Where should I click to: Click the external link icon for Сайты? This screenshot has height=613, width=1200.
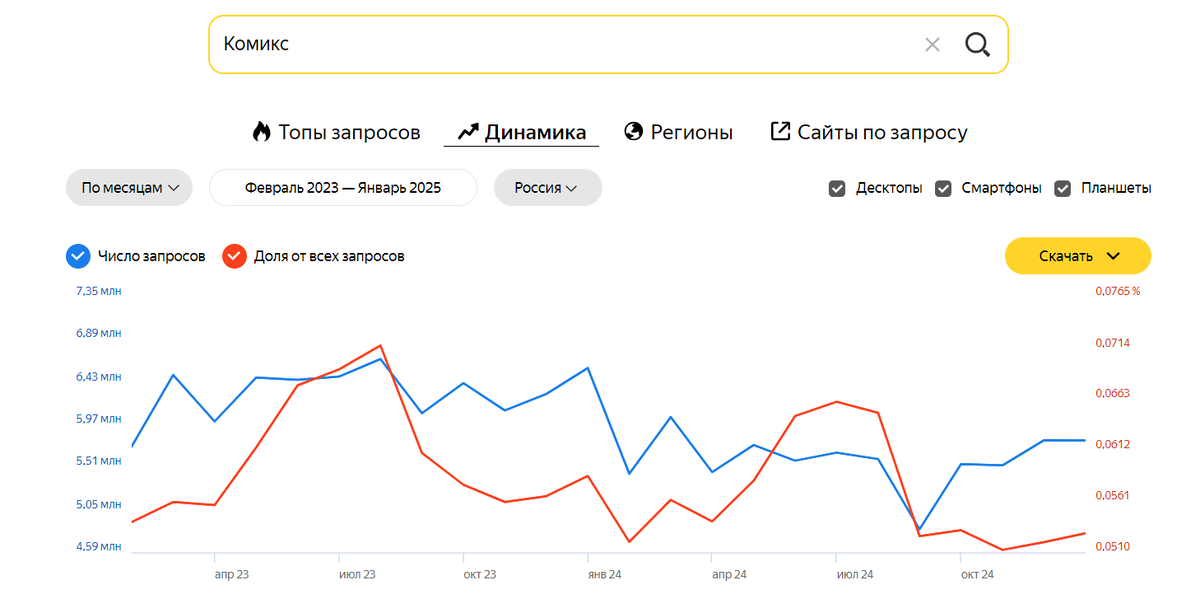[x=780, y=132]
